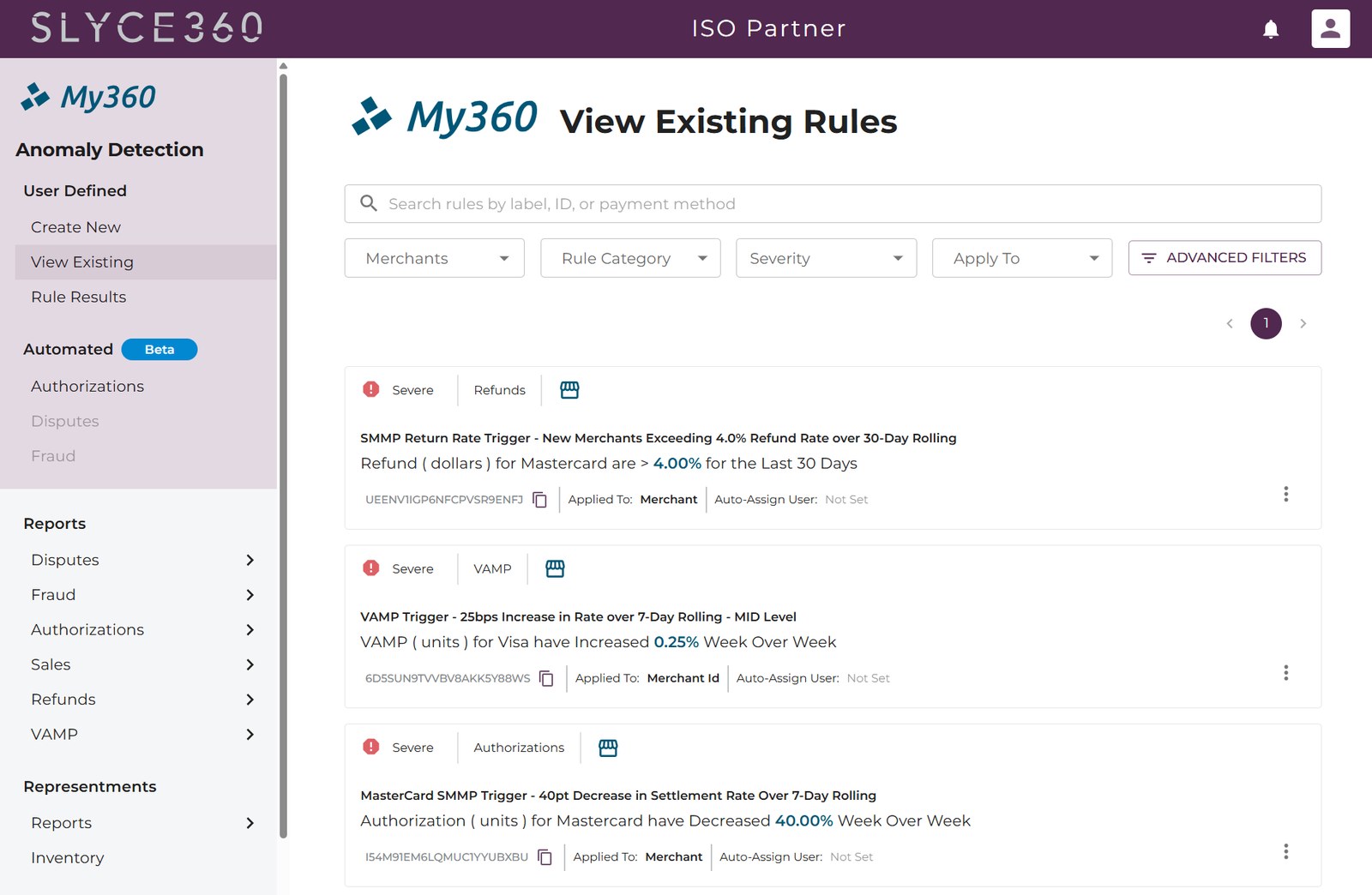Open the three-dot menu for the MasterCard SMMP Trigger rule

click(1285, 851)
